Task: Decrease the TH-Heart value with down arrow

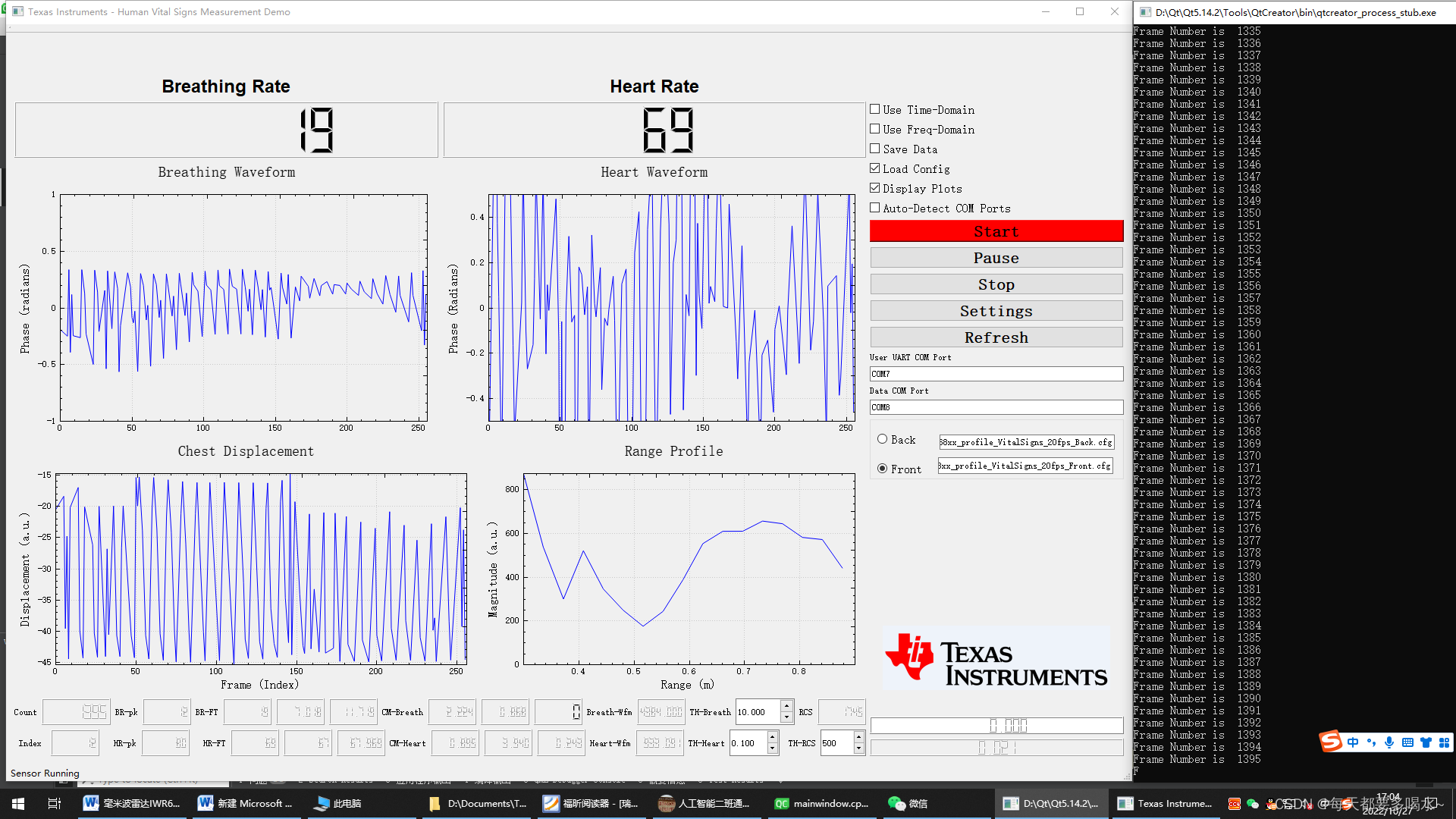Action: (772, 748)
